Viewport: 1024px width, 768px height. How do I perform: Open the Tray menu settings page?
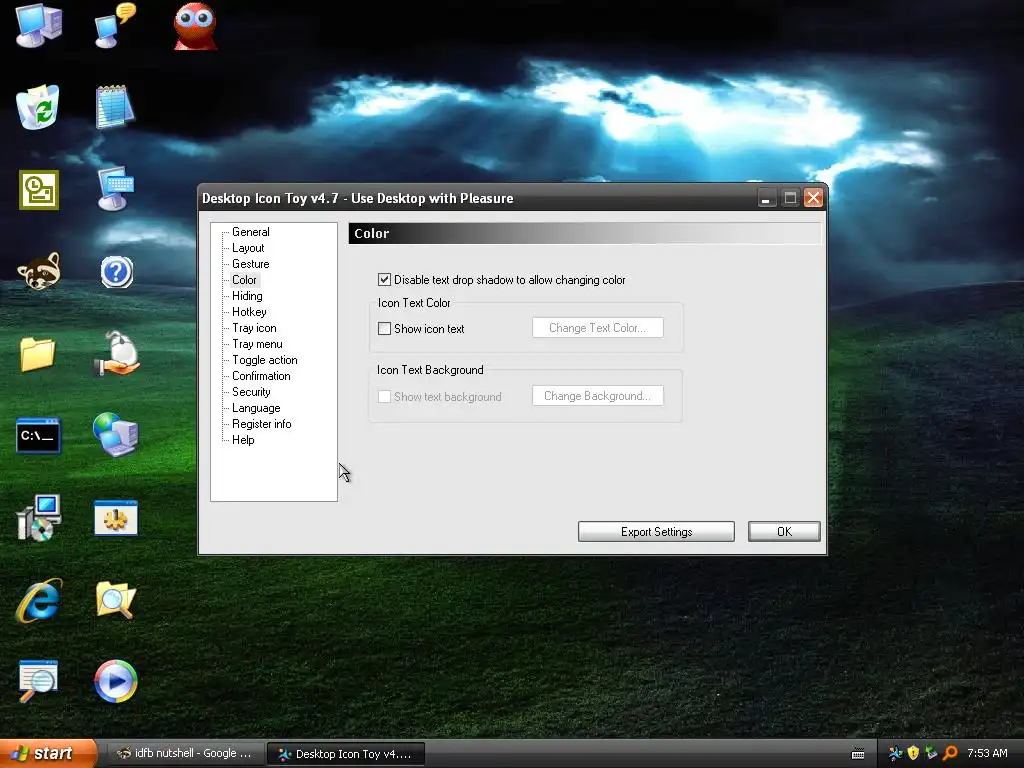[257, 344]
